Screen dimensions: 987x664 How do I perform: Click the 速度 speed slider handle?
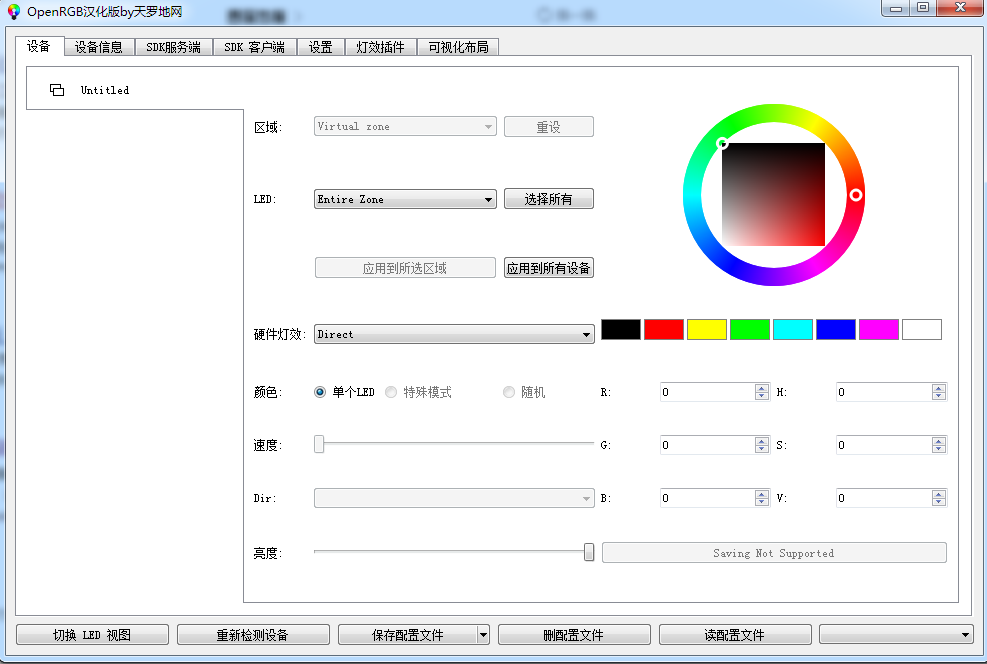318,444
